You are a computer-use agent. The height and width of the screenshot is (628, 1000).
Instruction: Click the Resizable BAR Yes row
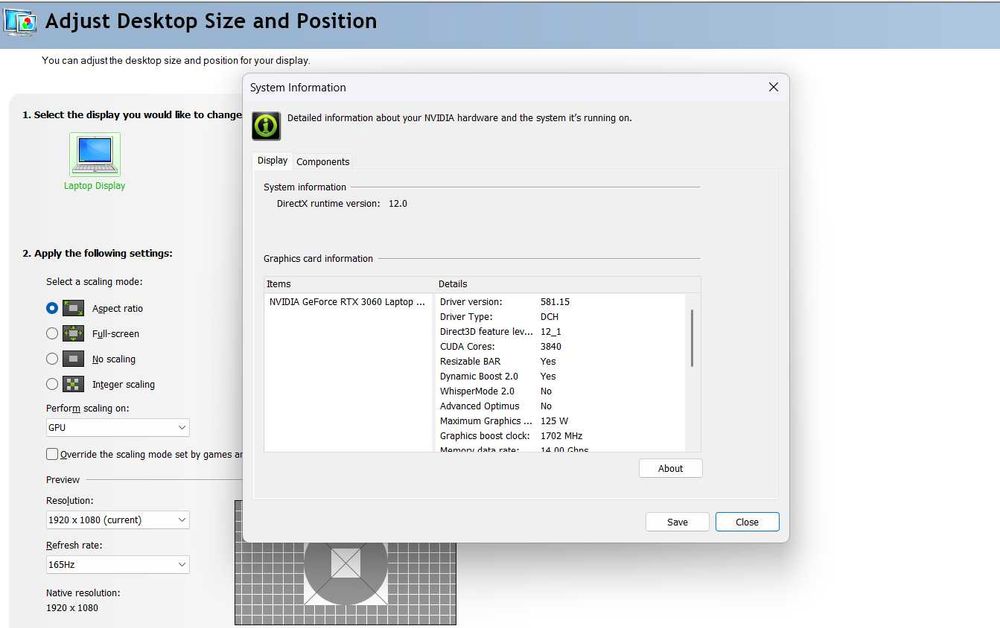561,361
